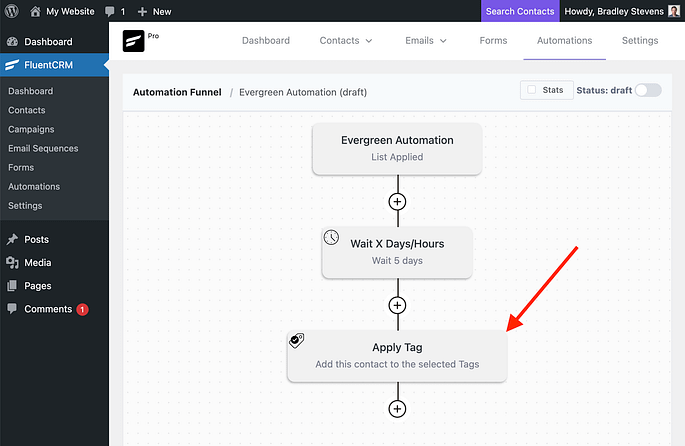Click the plus icon next to New
The image size is (685, 446).
pyautogui.click(x=142, y=12)
